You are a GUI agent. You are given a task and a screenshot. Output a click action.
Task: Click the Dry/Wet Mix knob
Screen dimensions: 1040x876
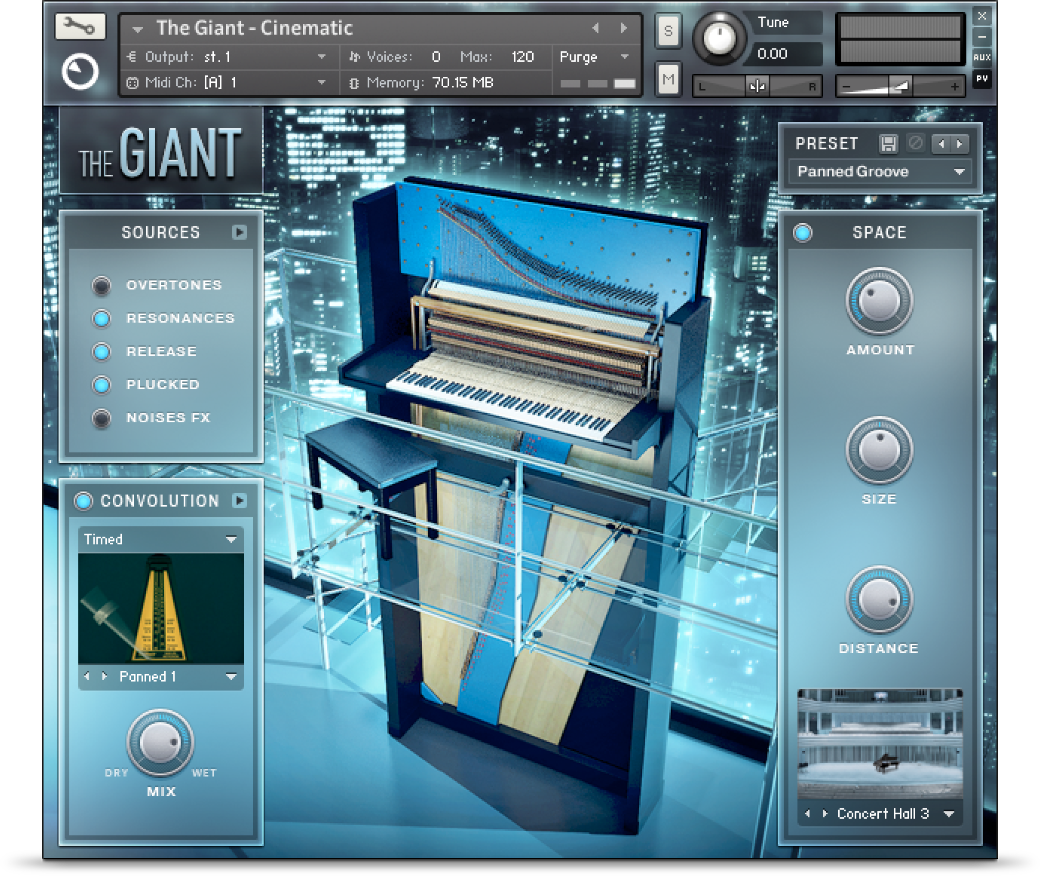(x=161, y=741)
